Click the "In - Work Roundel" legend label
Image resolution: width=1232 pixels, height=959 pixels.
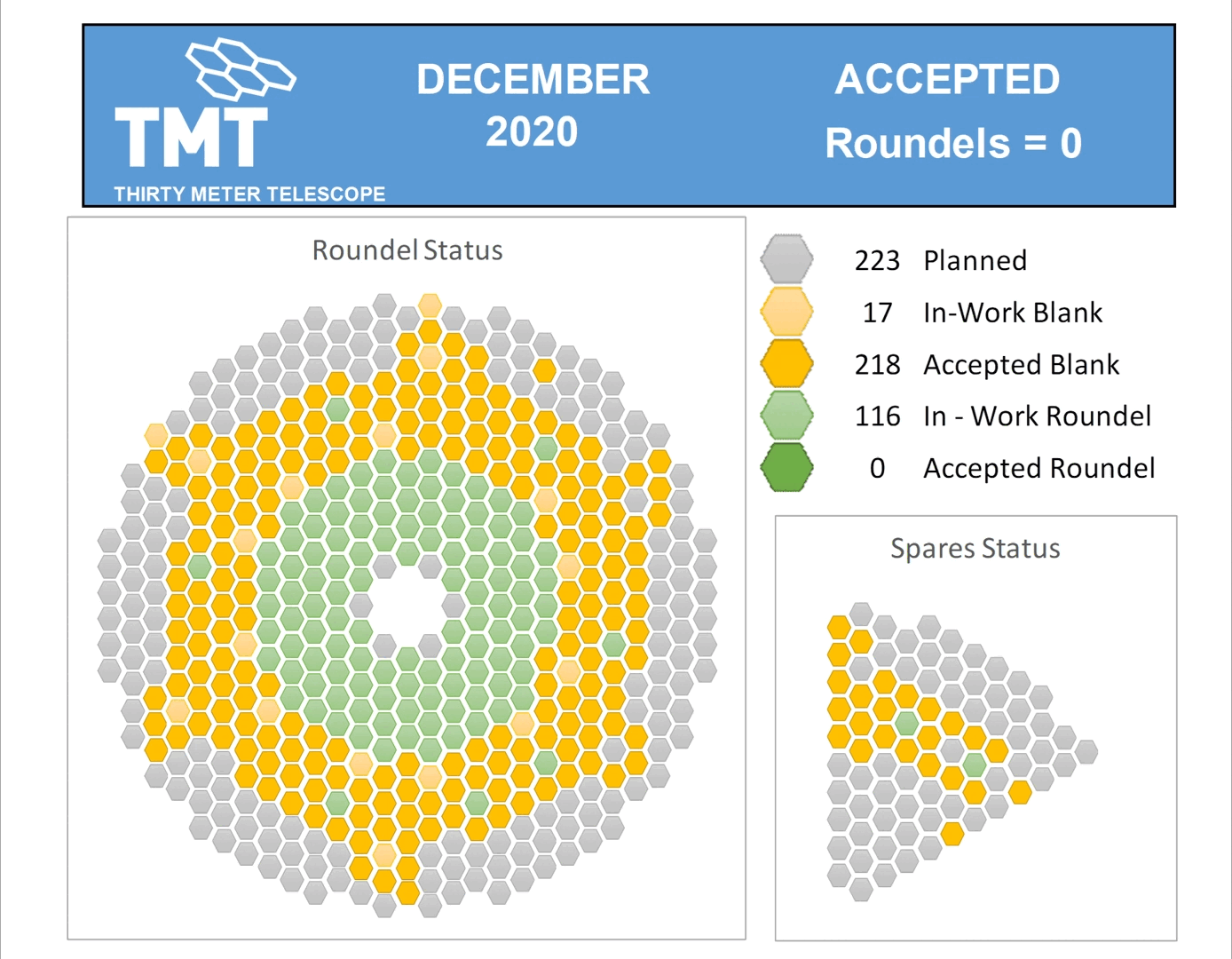(x=1037, y=416)
